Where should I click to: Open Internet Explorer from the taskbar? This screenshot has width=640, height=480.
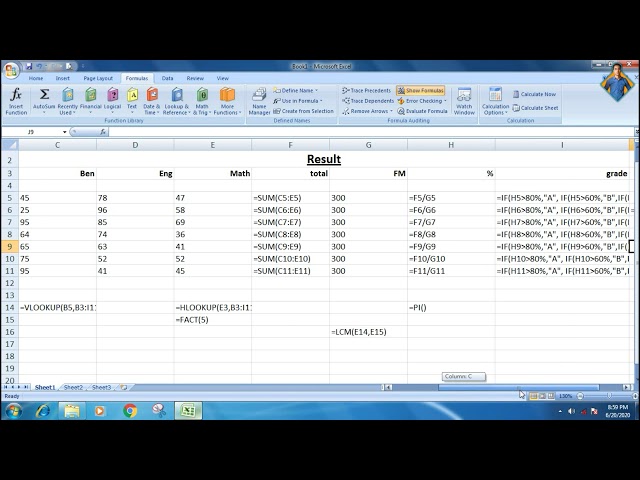(x=43, y=411)
